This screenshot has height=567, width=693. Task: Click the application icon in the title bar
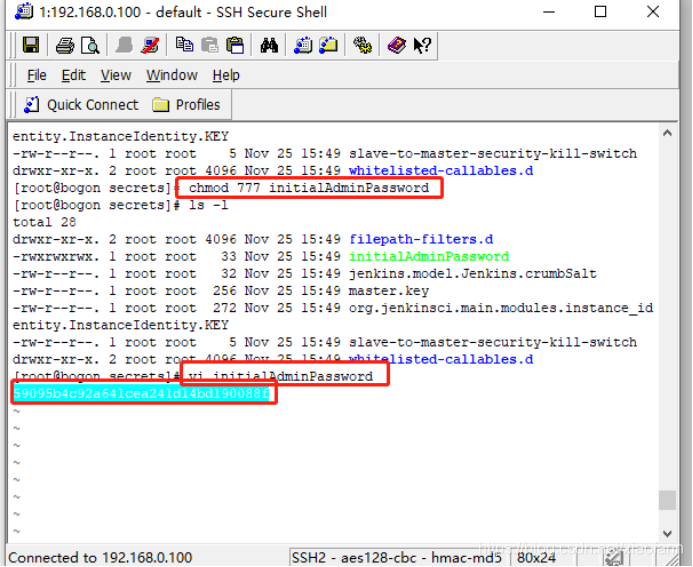tap(24, 11)
